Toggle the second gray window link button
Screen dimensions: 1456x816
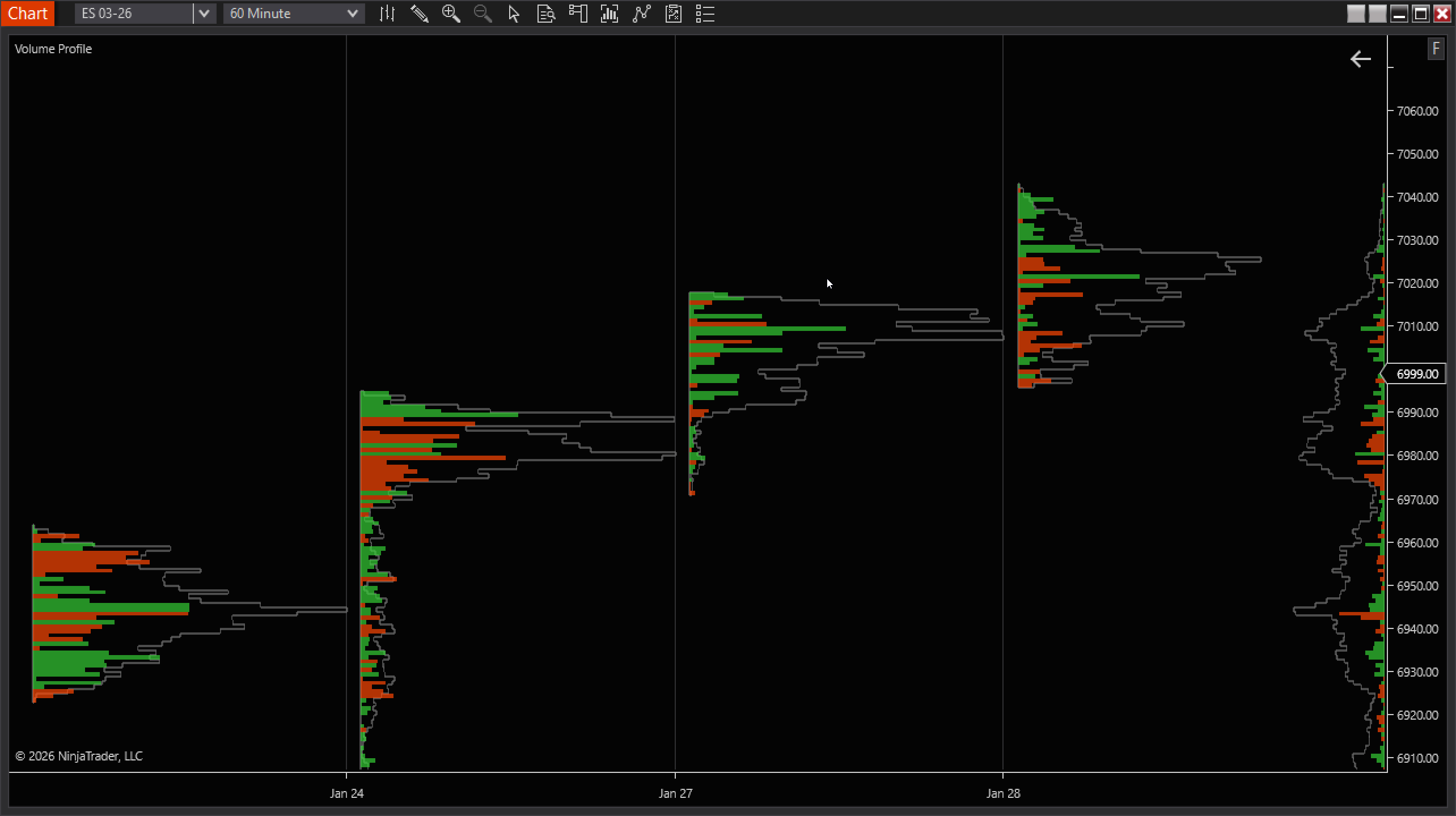pos(1377,14)
